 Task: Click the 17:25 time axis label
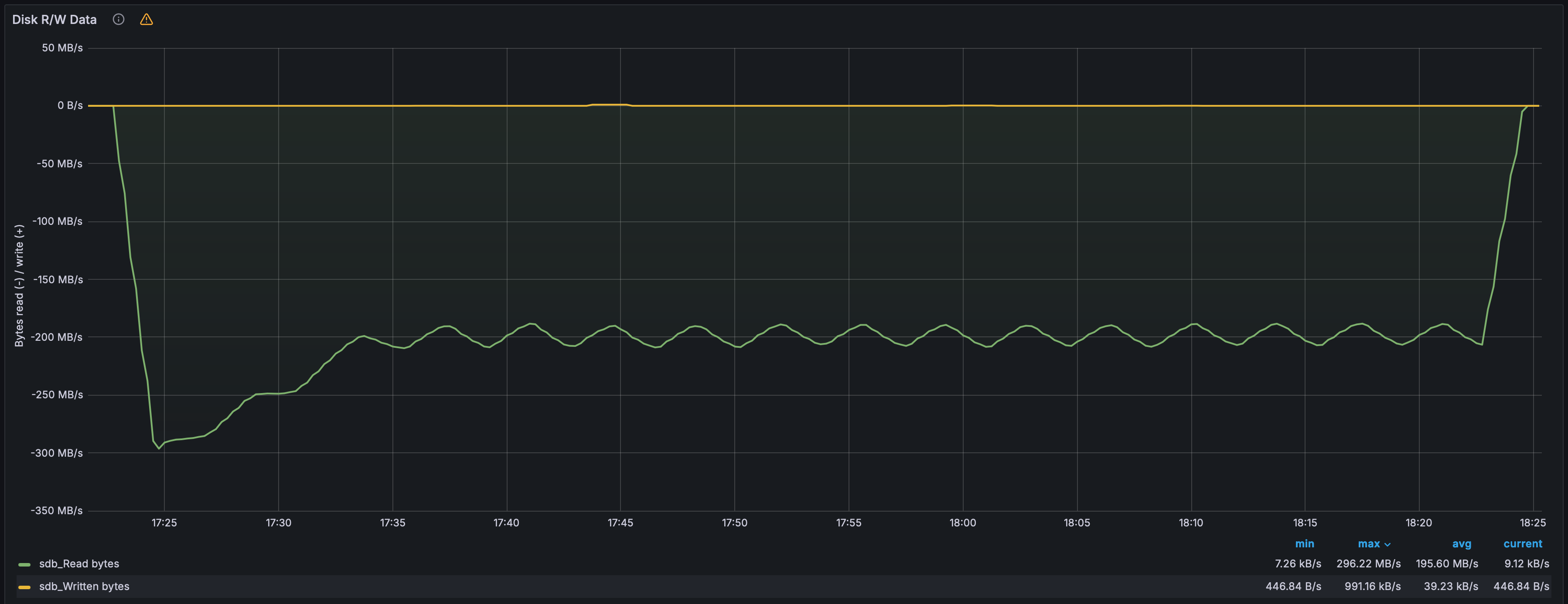pyautogui.click(x=164, y=523)
